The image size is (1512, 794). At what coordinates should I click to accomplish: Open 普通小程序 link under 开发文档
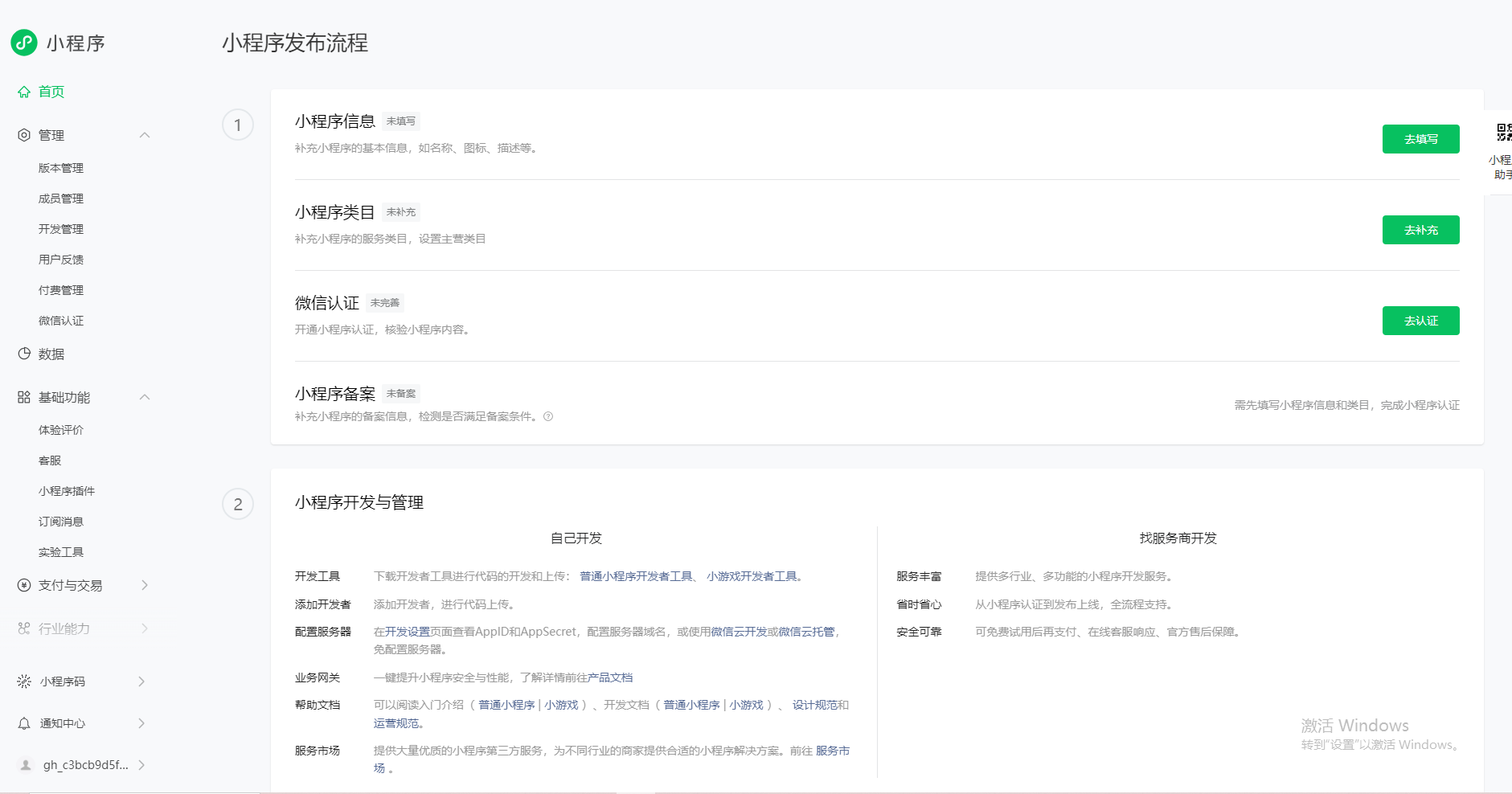coord(691,705)
